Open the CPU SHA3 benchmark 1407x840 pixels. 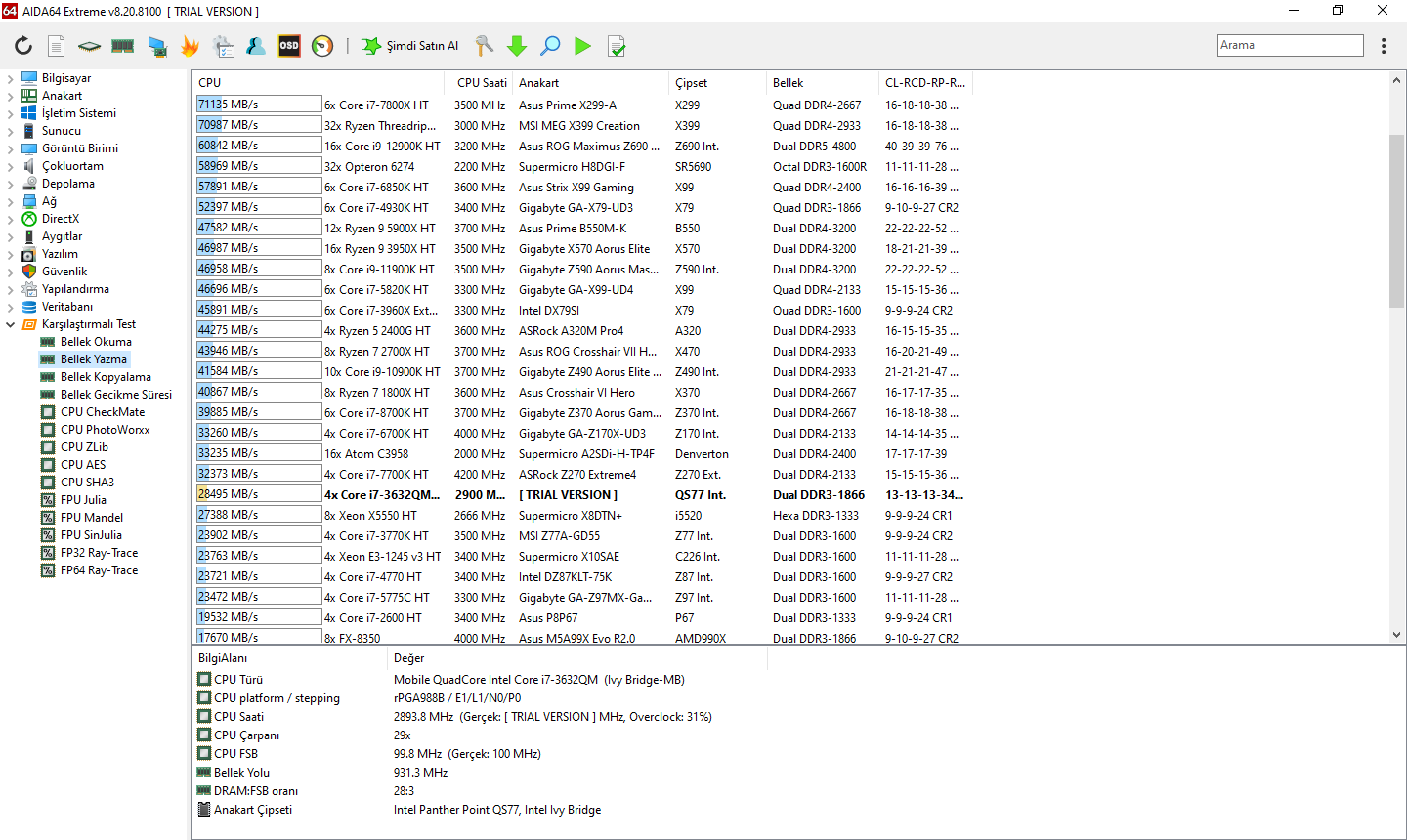pyautogui.click(x=87, y=483)
